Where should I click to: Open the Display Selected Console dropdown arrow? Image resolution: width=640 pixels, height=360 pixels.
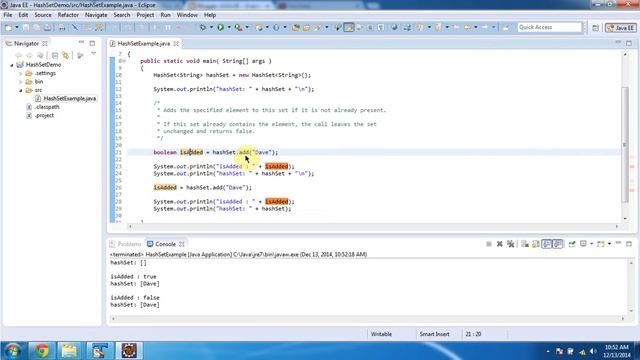591,244
